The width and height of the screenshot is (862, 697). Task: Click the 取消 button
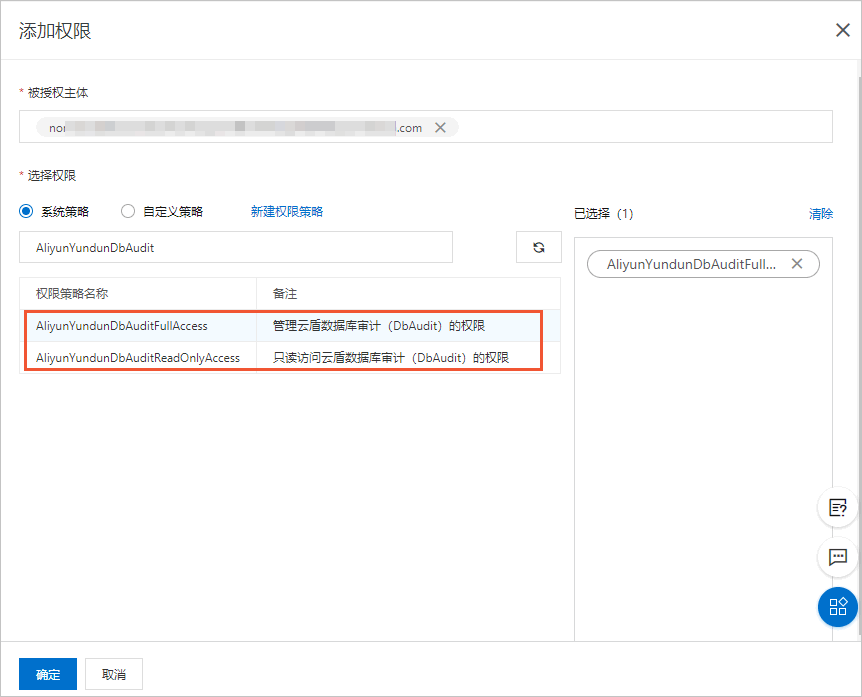[x=114, y=674]
